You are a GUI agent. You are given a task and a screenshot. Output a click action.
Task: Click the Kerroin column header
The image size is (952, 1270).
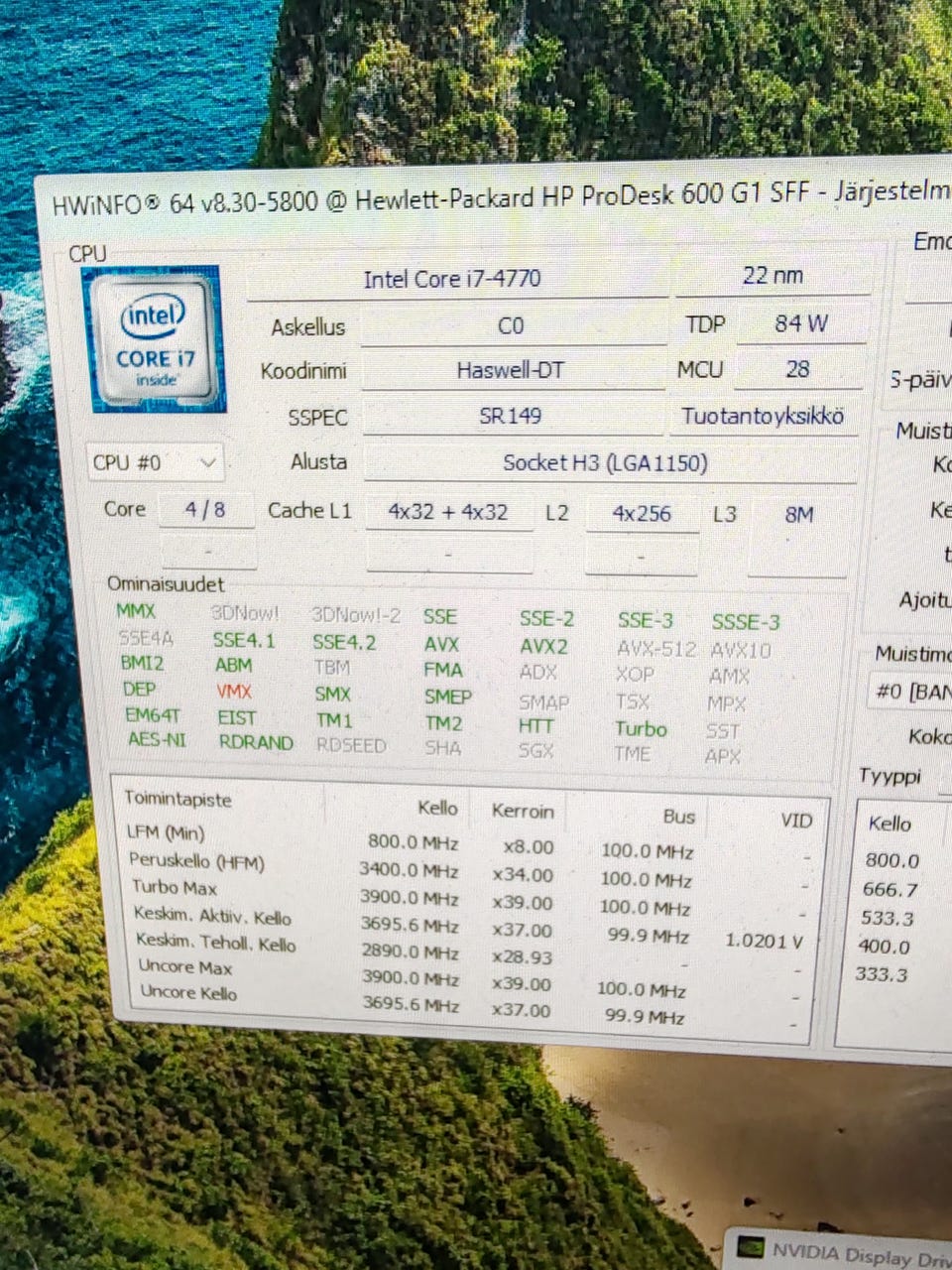click(x=523, y=811)
